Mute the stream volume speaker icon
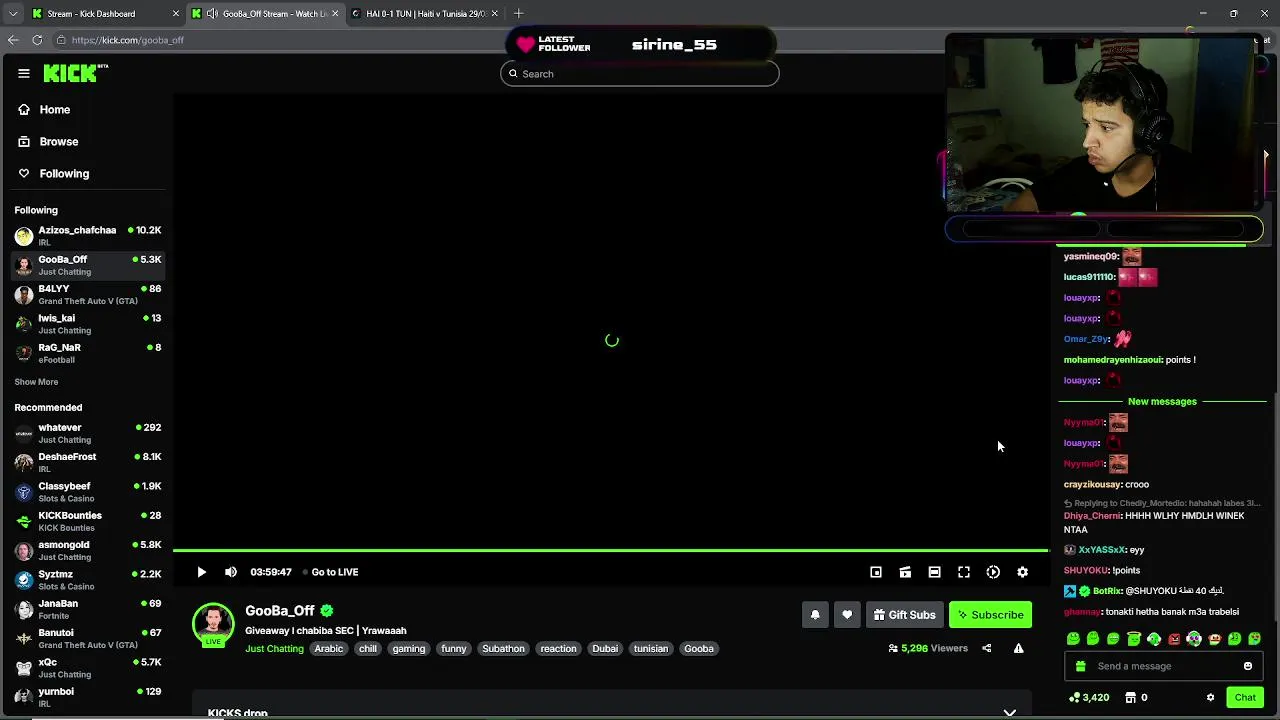Image resolution: width=1280 pixels, height=720 pixels. (231, 572)
